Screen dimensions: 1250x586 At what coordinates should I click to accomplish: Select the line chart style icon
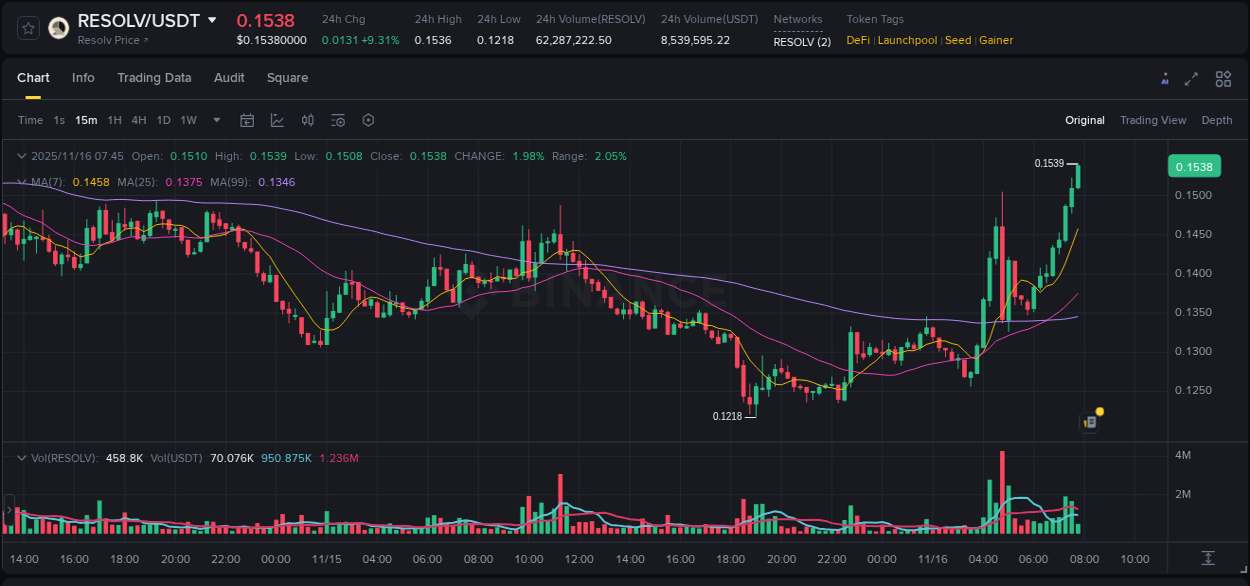click(x=275, y=120)
